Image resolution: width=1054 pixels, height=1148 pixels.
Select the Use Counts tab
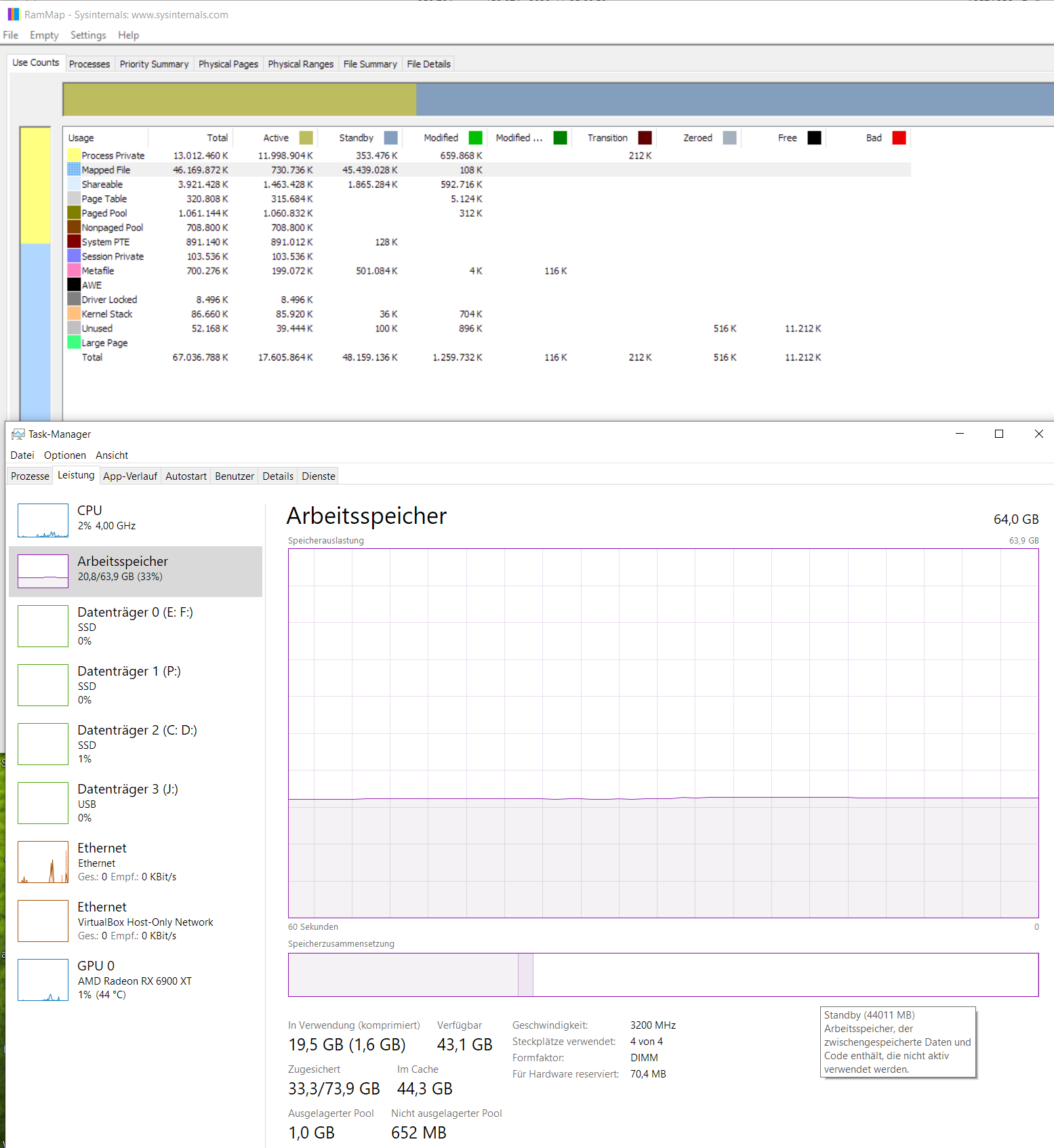pos(36,62)
